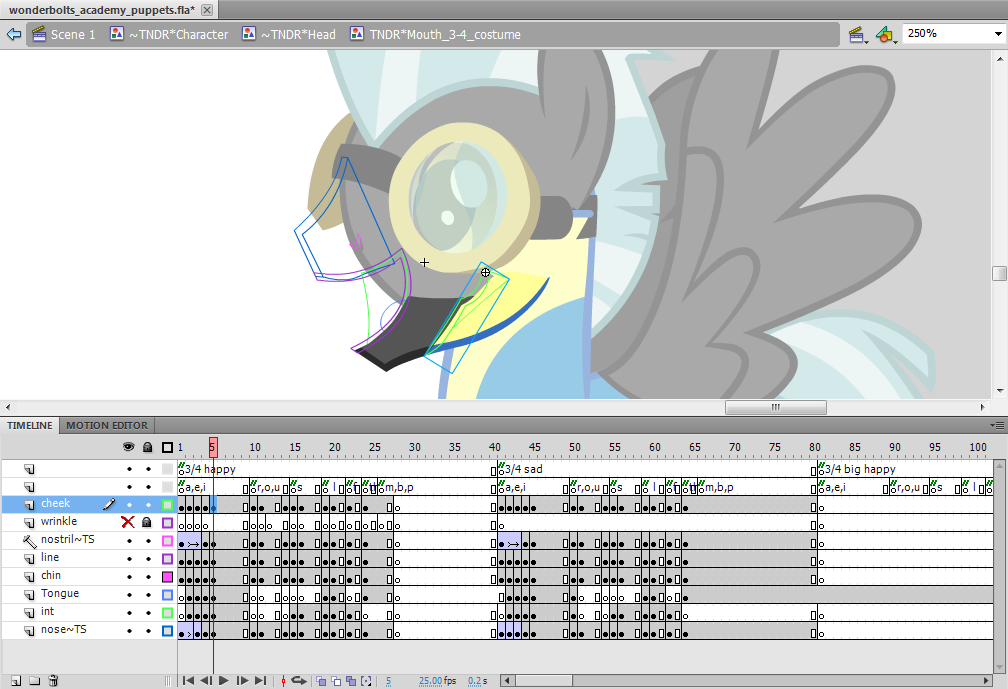Toggle visibility of all layers (eye header)

(x=129, y=447)
